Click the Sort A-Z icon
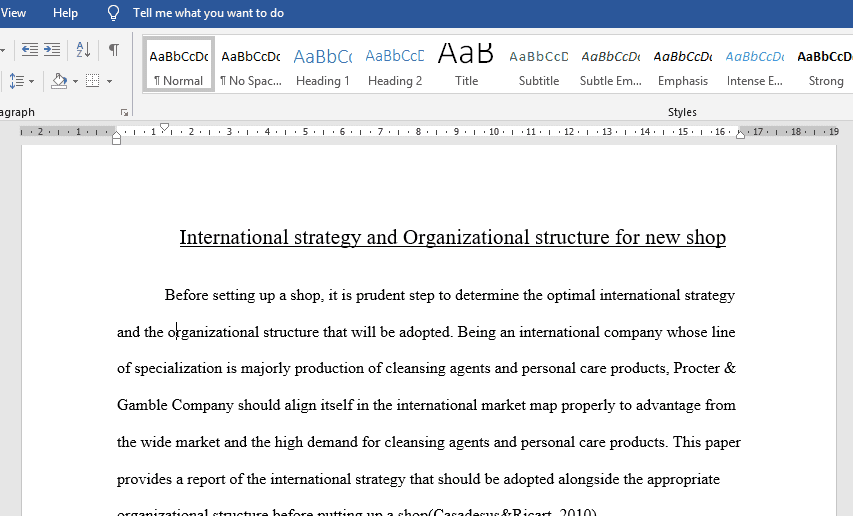Viewport: 853px width, 516px height. point(83,50)
